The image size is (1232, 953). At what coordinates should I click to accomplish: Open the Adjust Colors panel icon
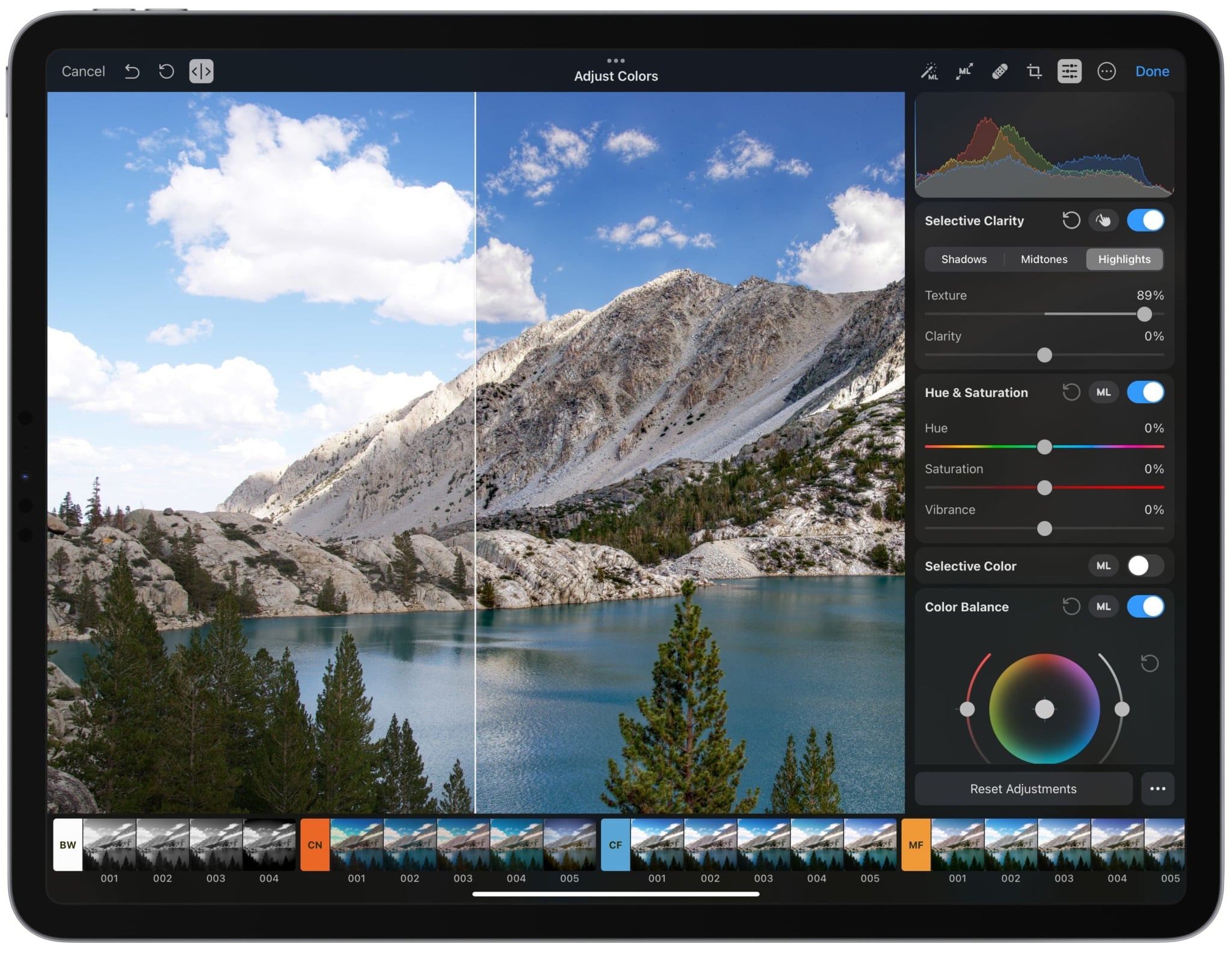pos(1070,72)
